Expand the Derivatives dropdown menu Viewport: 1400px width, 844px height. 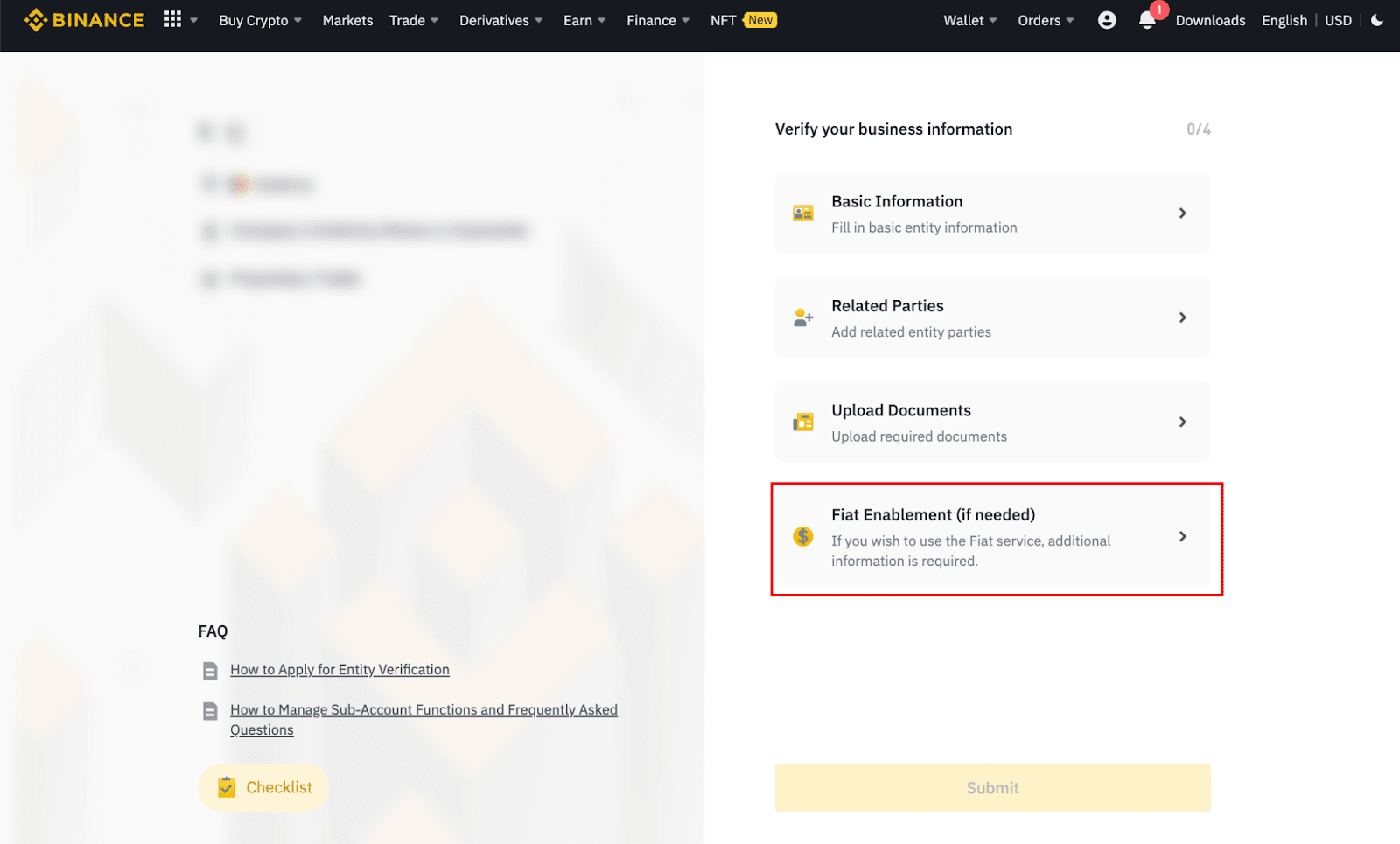501,20
